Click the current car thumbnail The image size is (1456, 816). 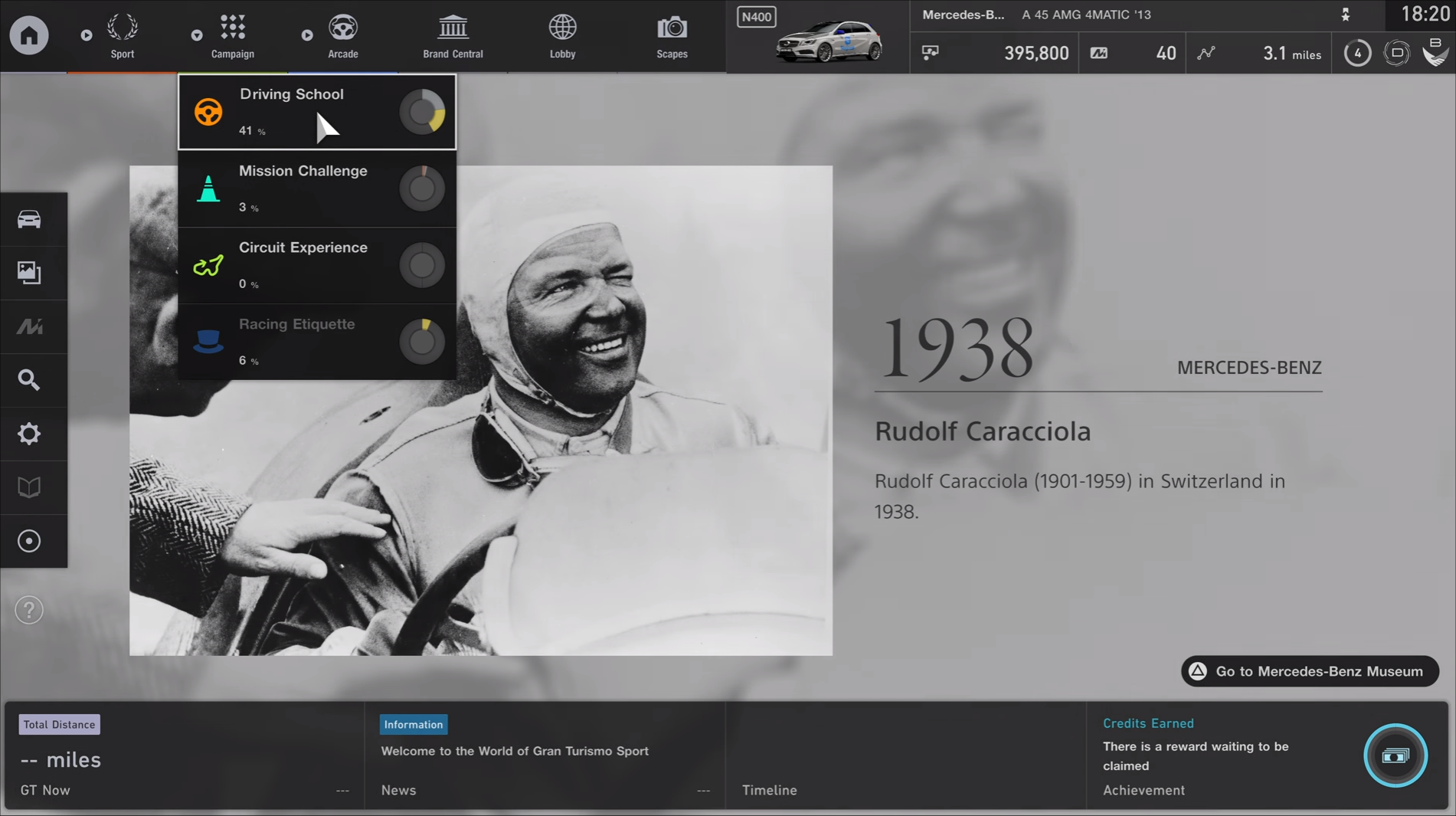coord(829,42)
